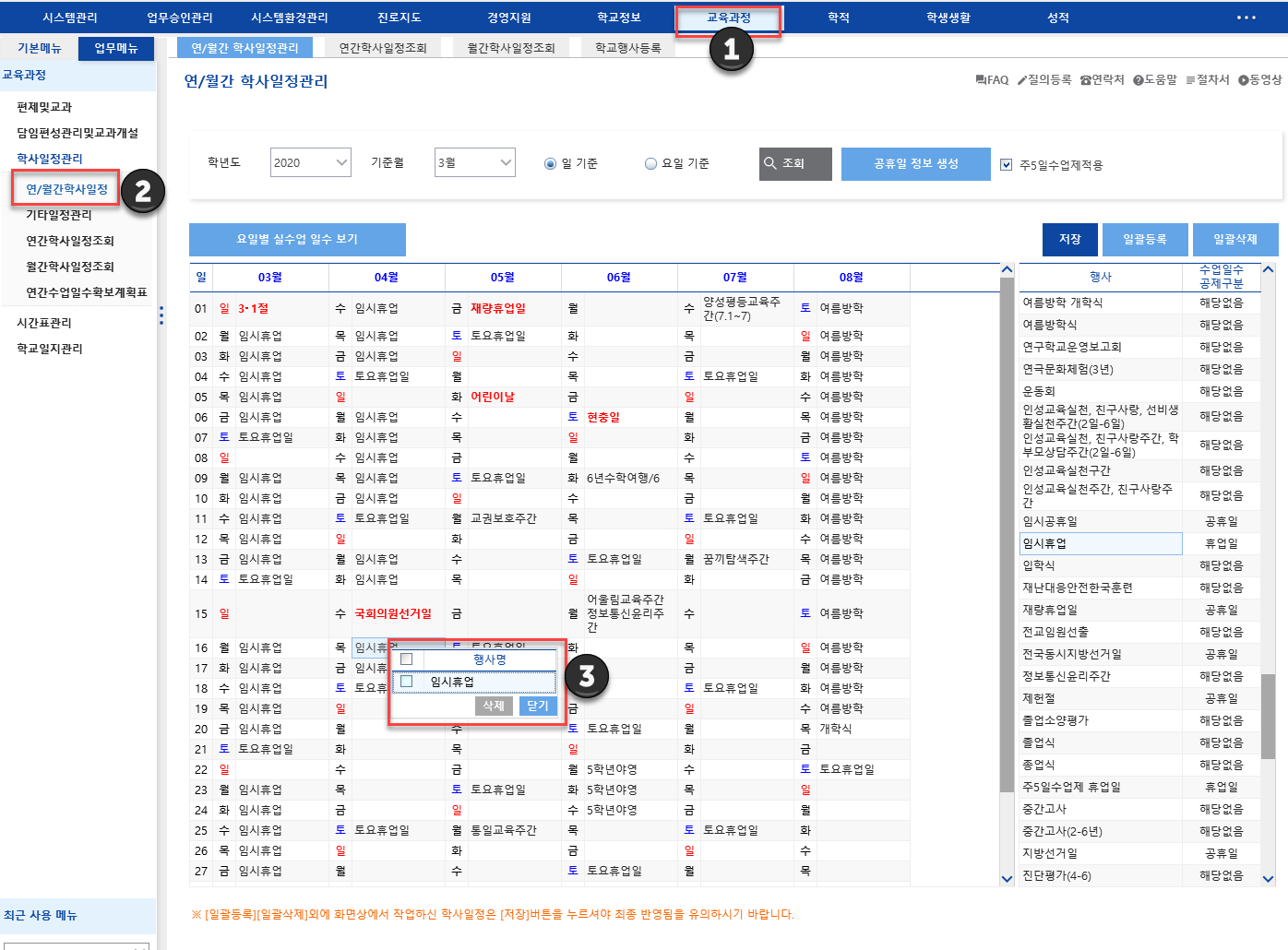The width and height of the screenshot is (1288, 950).
Task: Select 재량휴업일 in event list
Action: pyautogui.click(x=1101, y=610)
